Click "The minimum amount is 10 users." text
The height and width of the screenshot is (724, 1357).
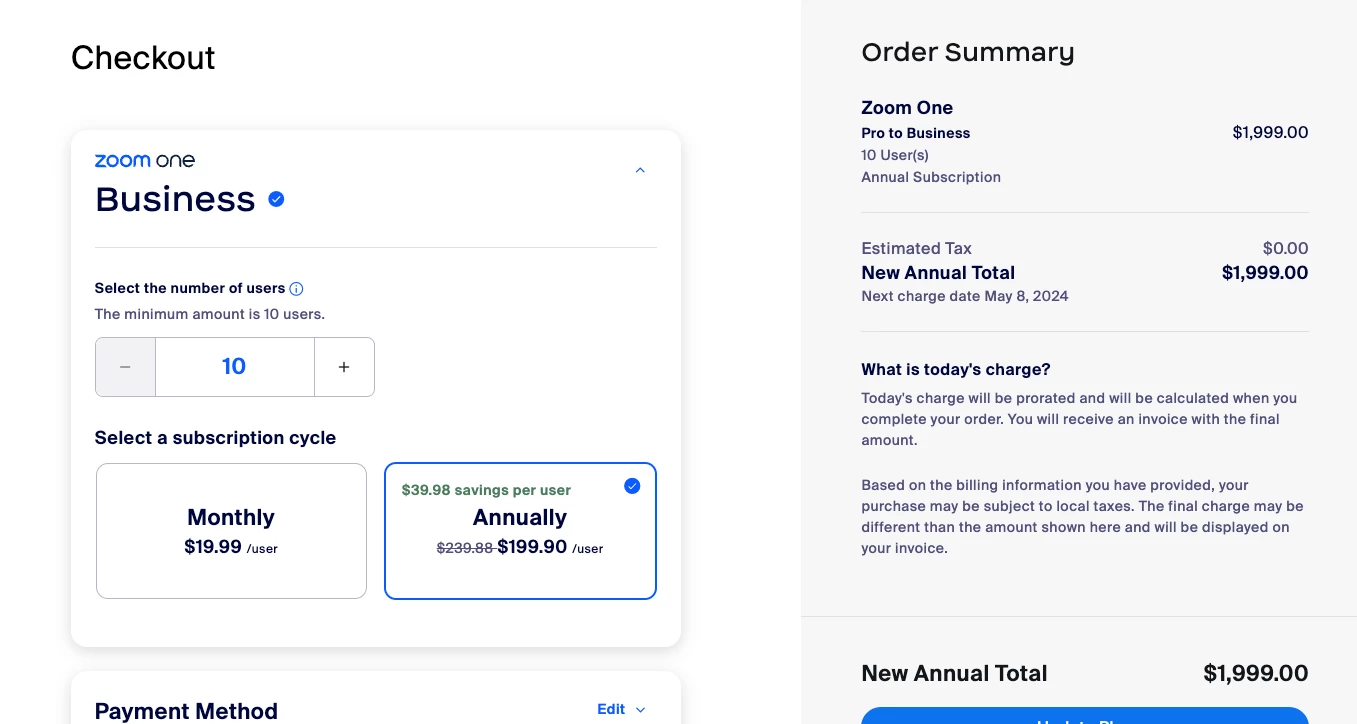[x=210, y=314]
